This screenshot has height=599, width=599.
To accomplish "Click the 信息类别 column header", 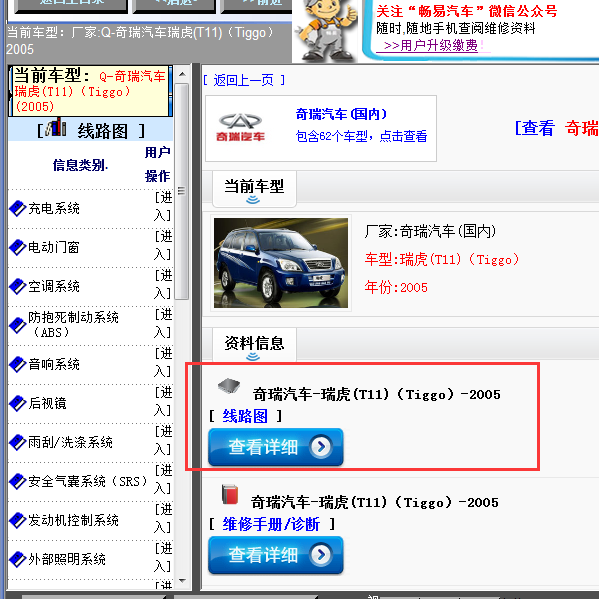I will tap(81, 165).
